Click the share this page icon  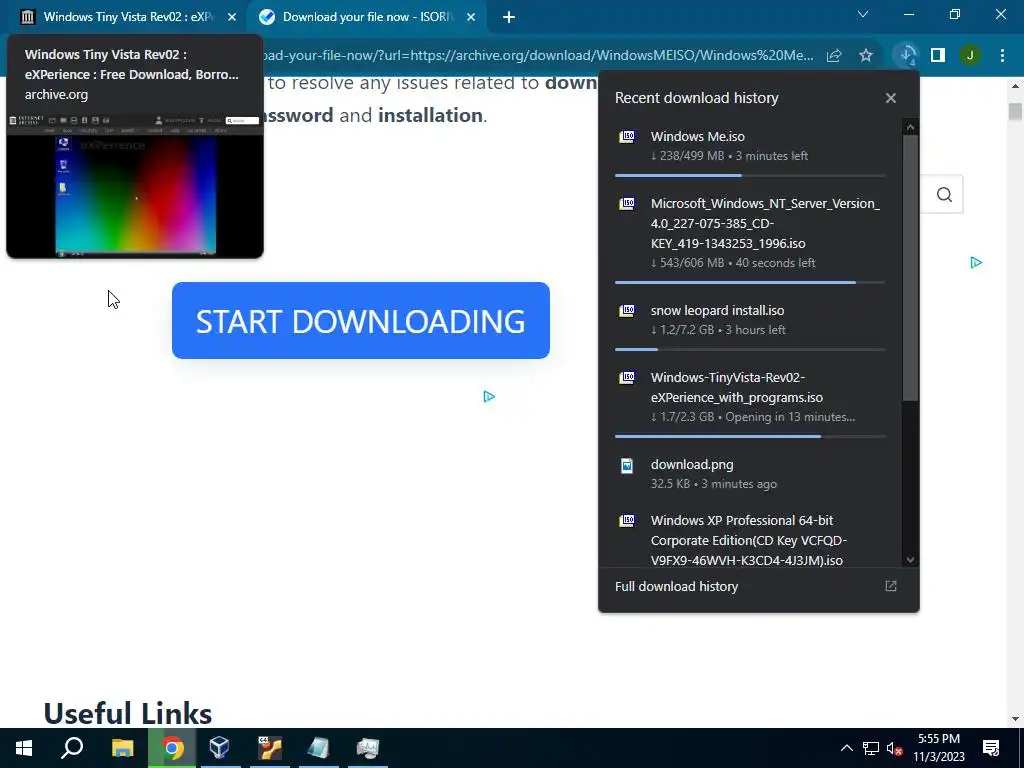pos(834,56)
